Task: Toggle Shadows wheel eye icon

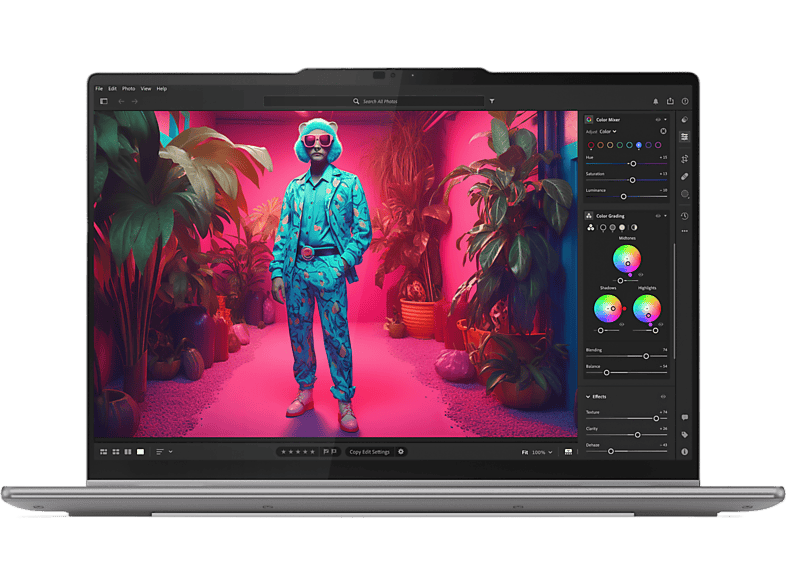Action: point(622,324)
